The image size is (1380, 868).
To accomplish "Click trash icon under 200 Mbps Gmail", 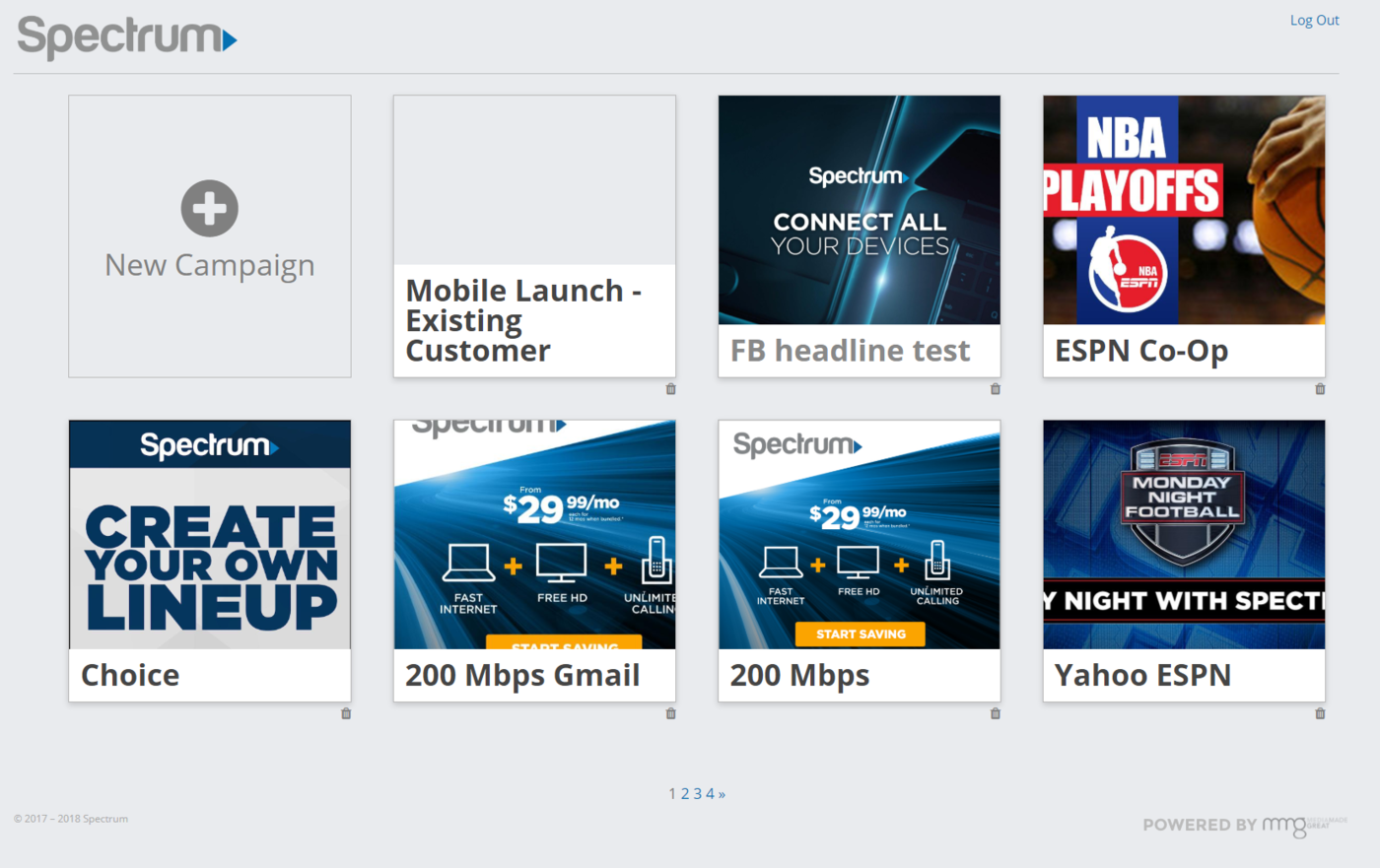I will (670, 713).
